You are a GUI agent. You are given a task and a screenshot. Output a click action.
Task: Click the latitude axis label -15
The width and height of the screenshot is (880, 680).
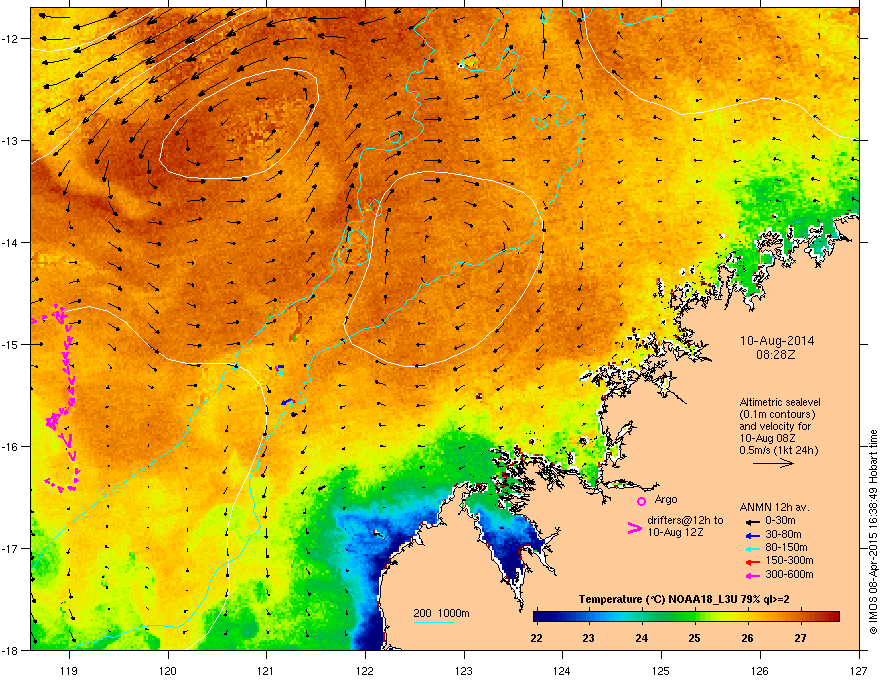click(x=10, y=344)
